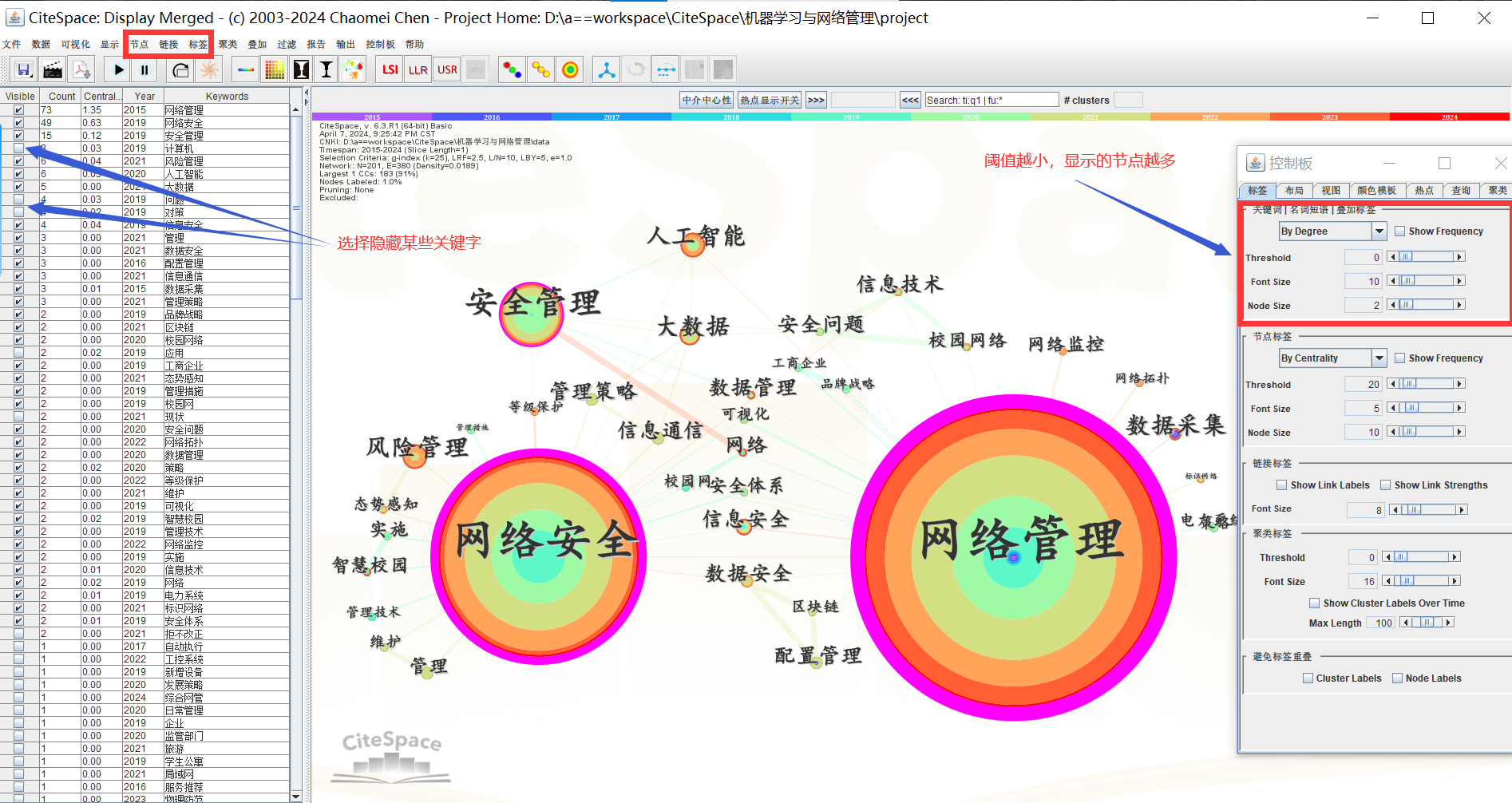Click the black-background I-beam toolbar icon

click(x=301, y=70)
